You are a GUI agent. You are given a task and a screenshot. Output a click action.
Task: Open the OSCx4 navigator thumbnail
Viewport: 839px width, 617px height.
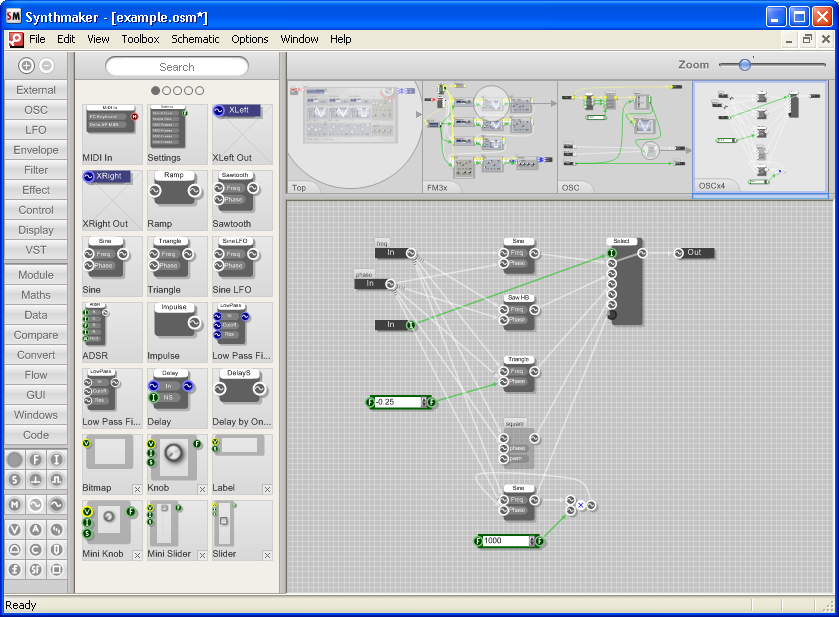click(x=760, y=137)
